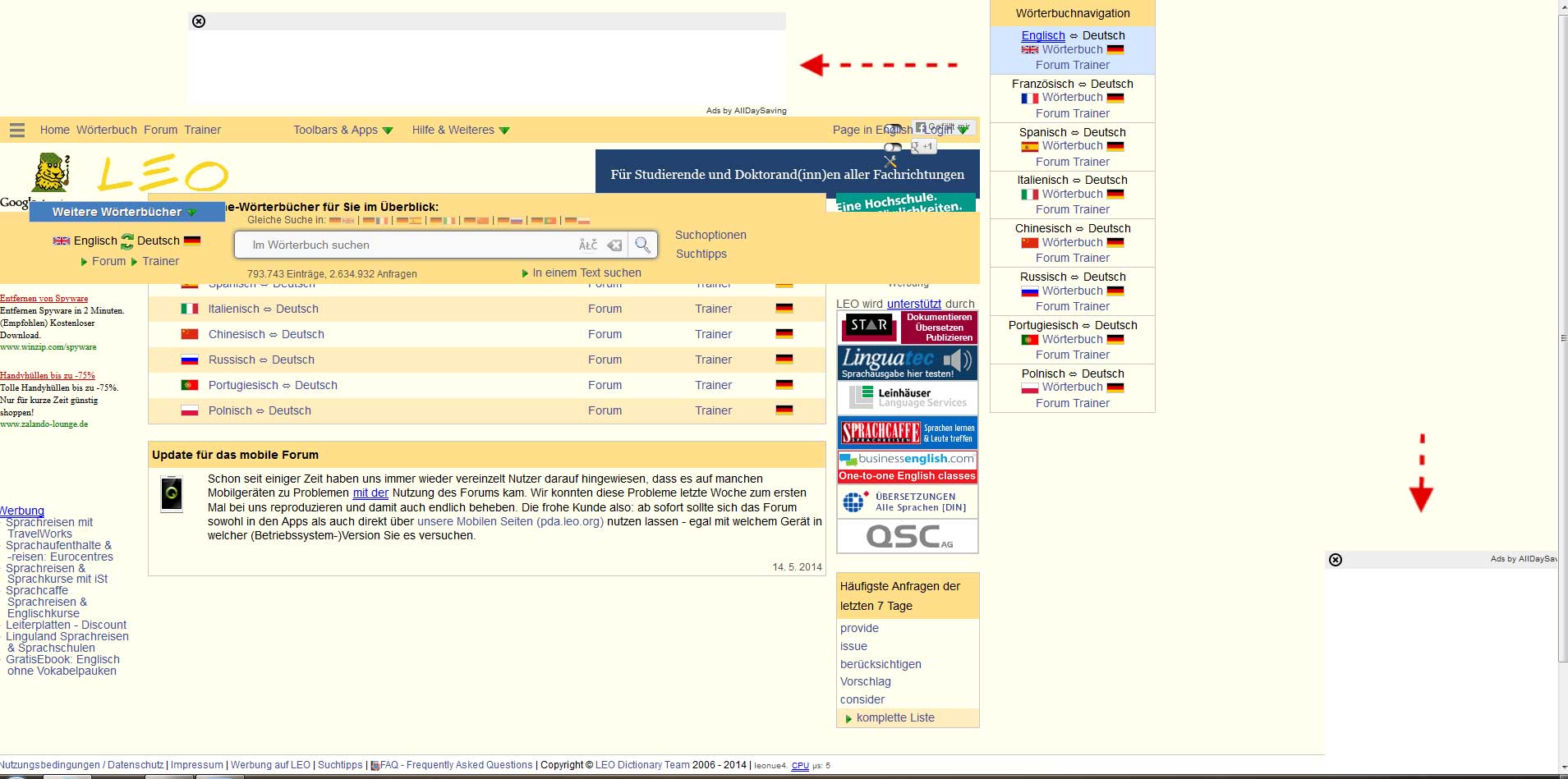
Task: Open Forum in Chinesisch row
Action: point(605,334)
